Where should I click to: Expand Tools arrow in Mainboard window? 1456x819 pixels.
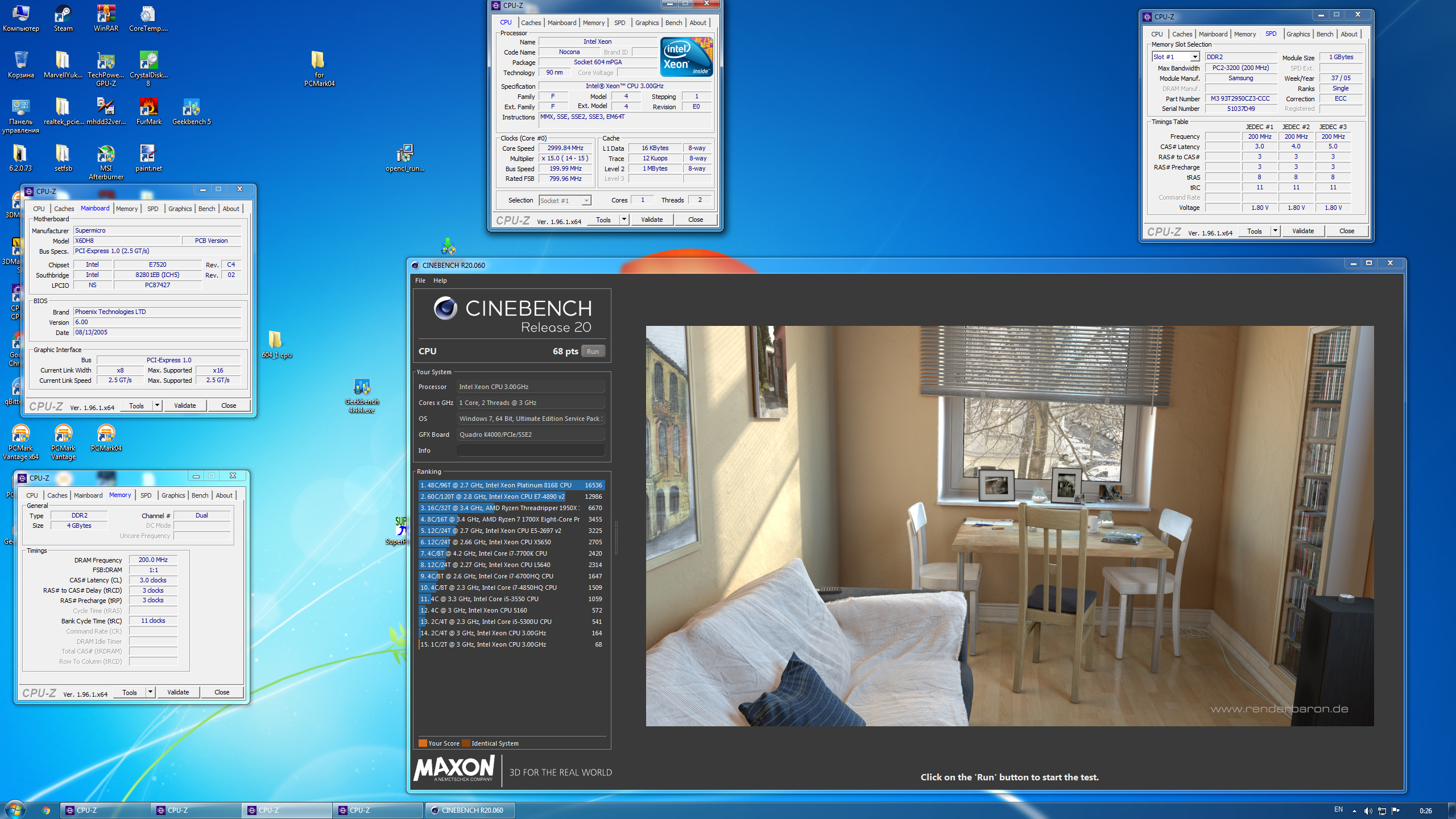[x=157, y=406]
